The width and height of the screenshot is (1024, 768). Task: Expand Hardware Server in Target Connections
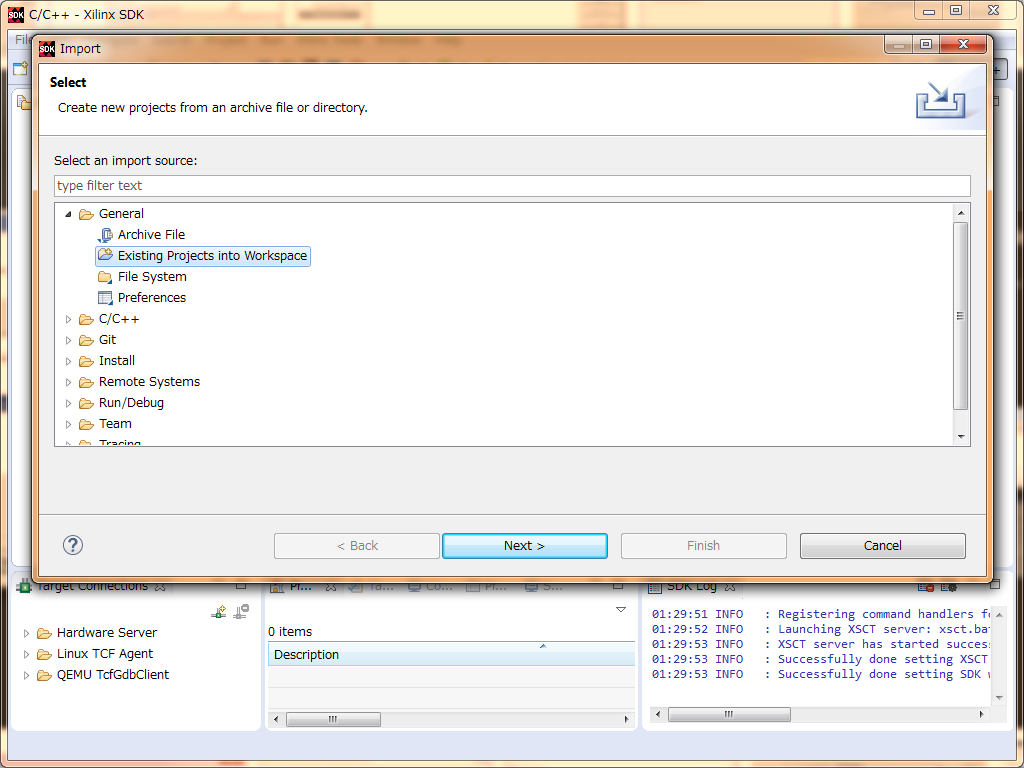pos(26,633)
